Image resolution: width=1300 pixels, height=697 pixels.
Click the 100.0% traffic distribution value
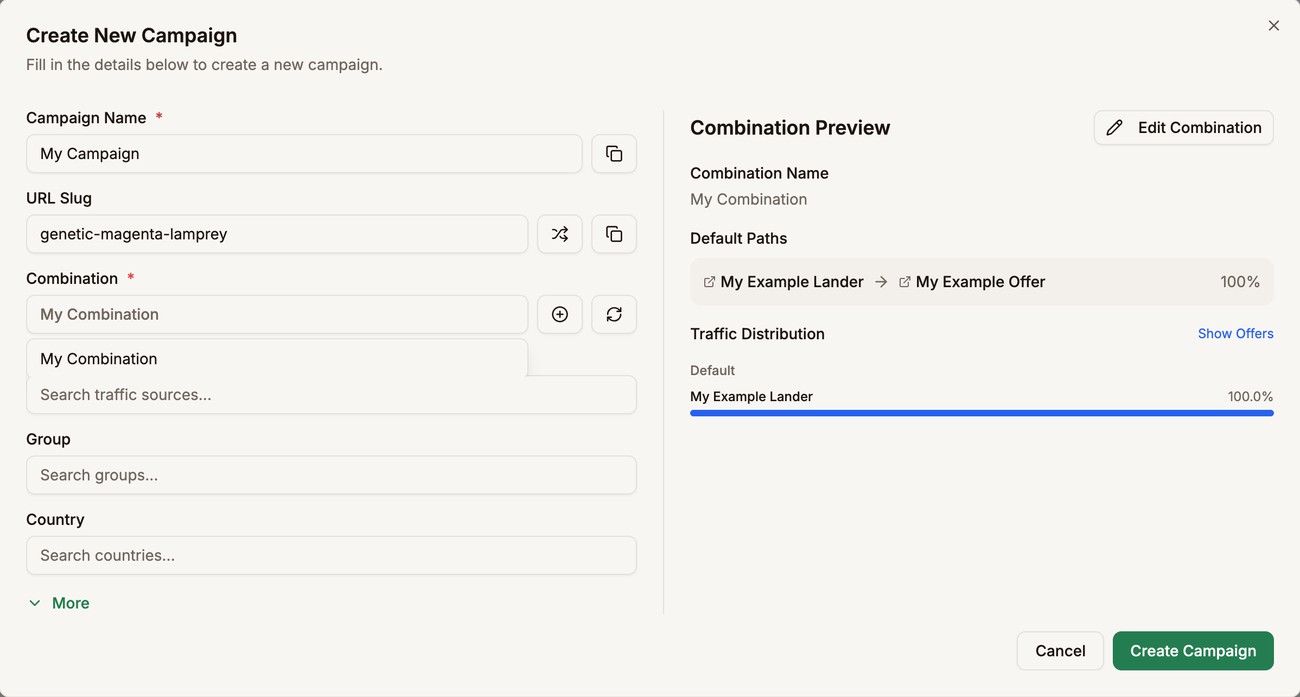pyautogui.click(x=1250, y=397)
